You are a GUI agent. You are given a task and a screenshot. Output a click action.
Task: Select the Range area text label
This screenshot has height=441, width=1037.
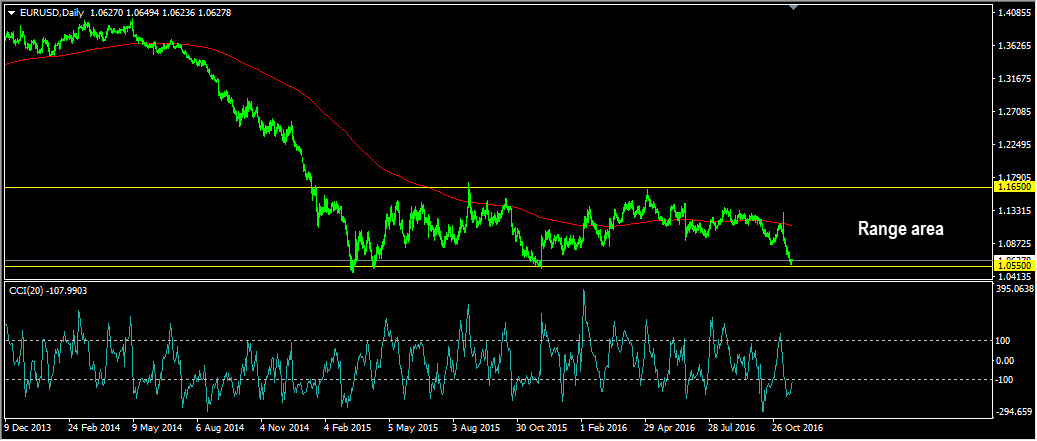pyautogui.click(x=900, y=229)
